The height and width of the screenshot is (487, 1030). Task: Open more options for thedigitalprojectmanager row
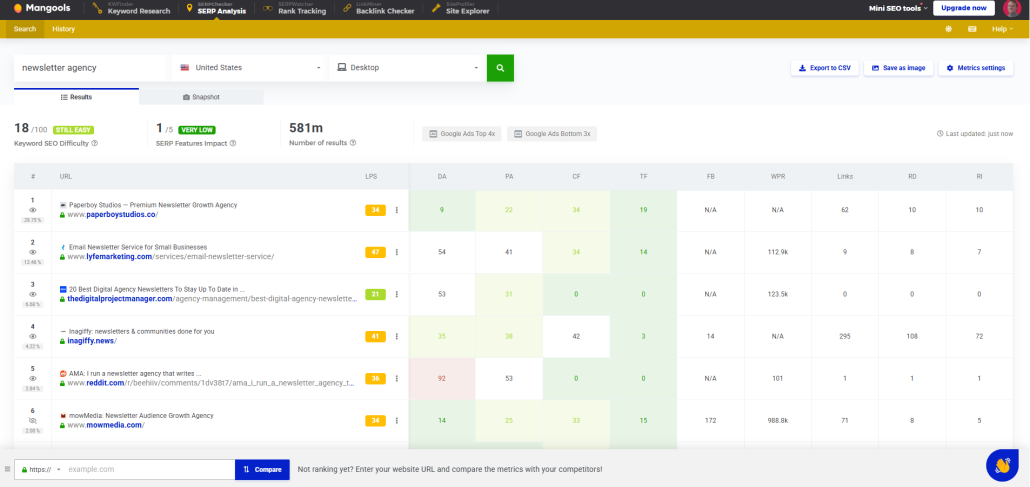(x=397, y=294)
